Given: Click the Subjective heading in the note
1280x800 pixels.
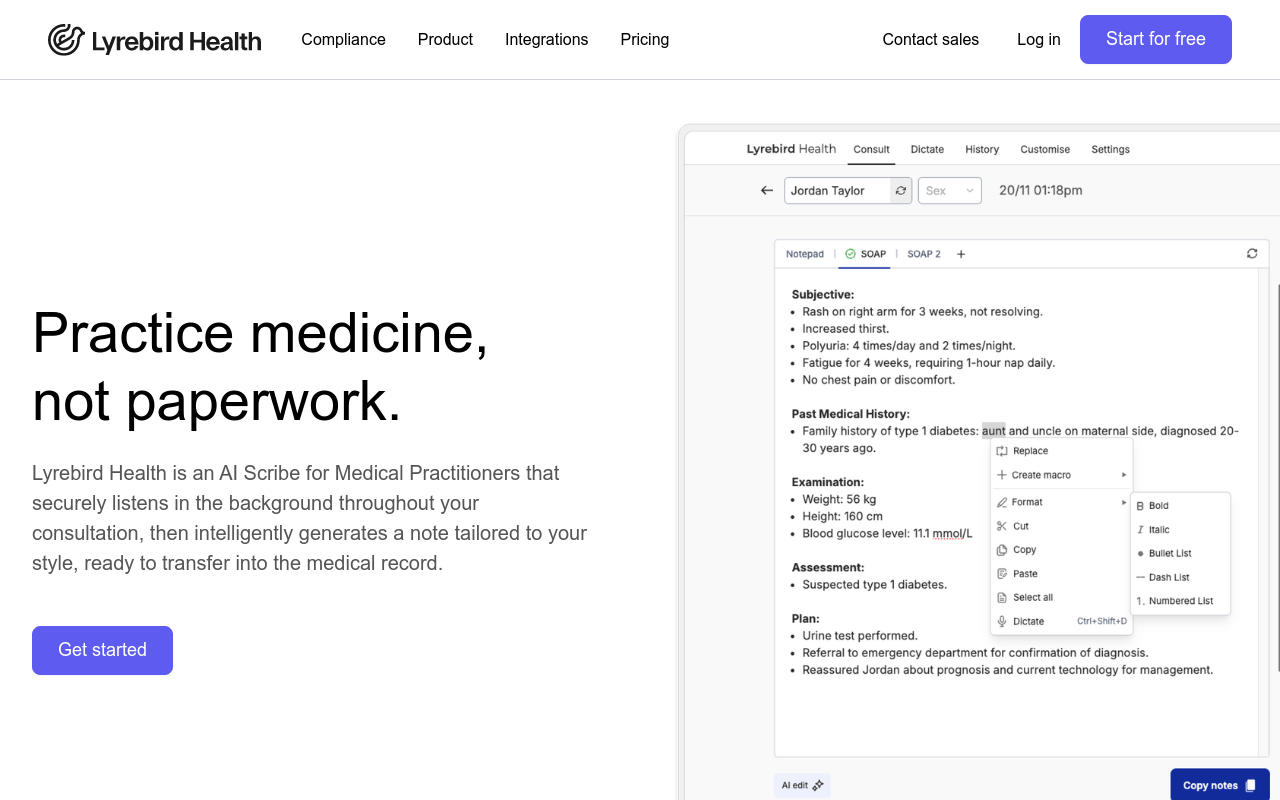Looking at the screenshot, I should tap(823, 295).
